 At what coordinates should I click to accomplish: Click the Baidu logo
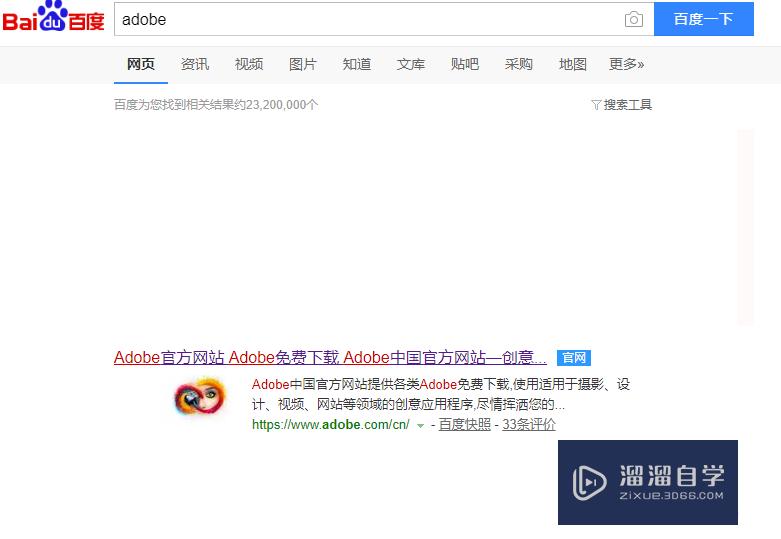coord(53,16)
